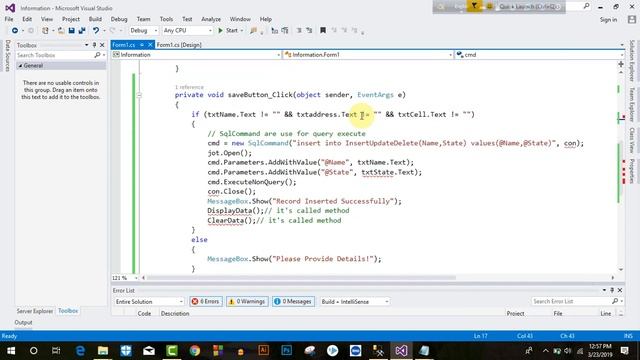
Task: Open the Toolbox window position dropdown
Action: (87, 45)
